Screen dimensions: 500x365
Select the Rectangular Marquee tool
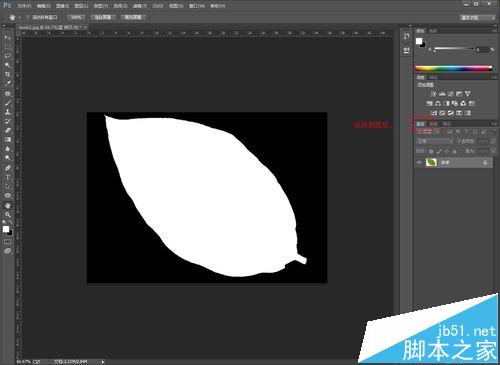pyautogui.click(x=7, y=47)
